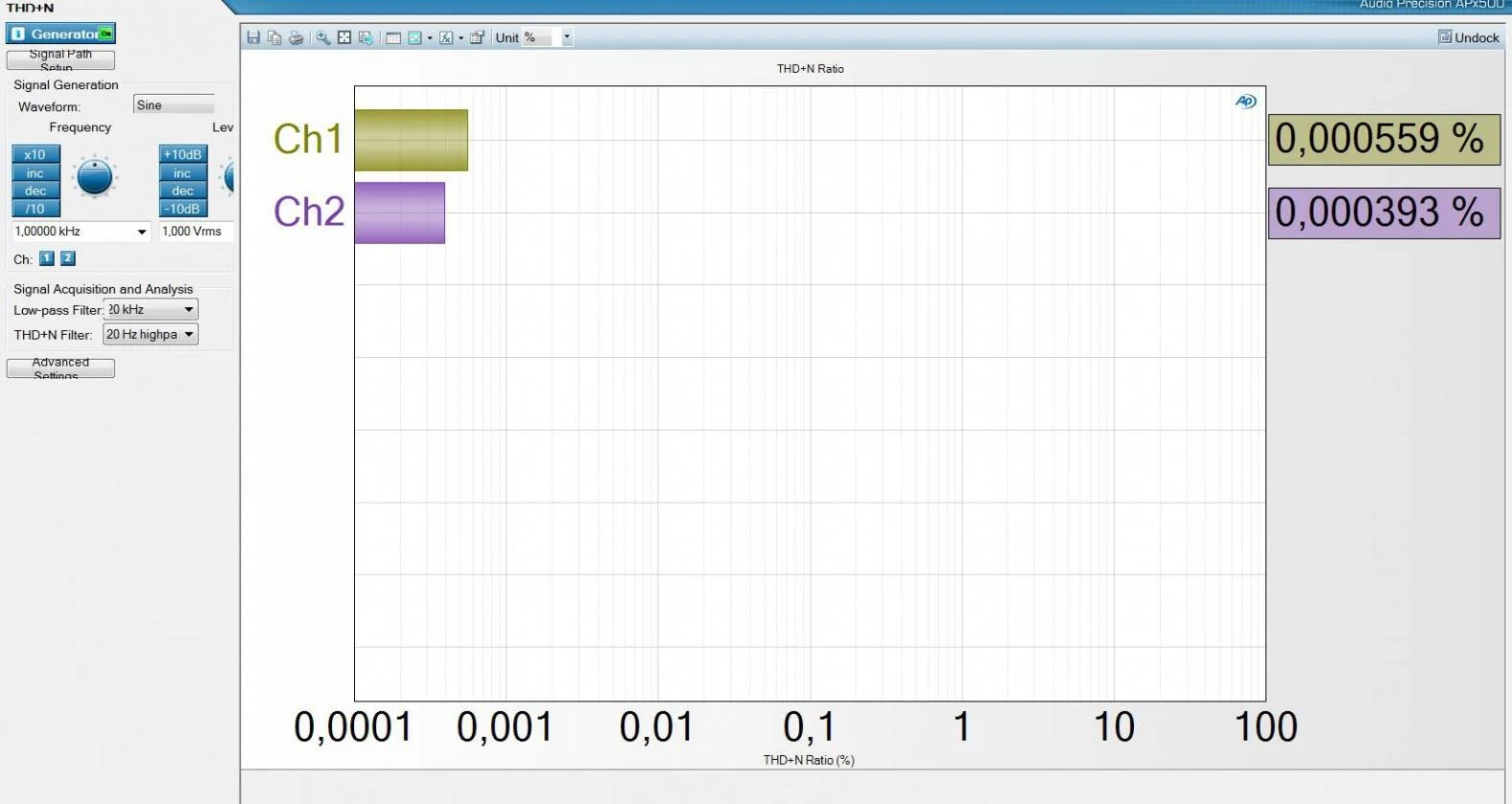Click the export data icon
This screenshot has height=804, width=1512.
[x=366, y=38]
